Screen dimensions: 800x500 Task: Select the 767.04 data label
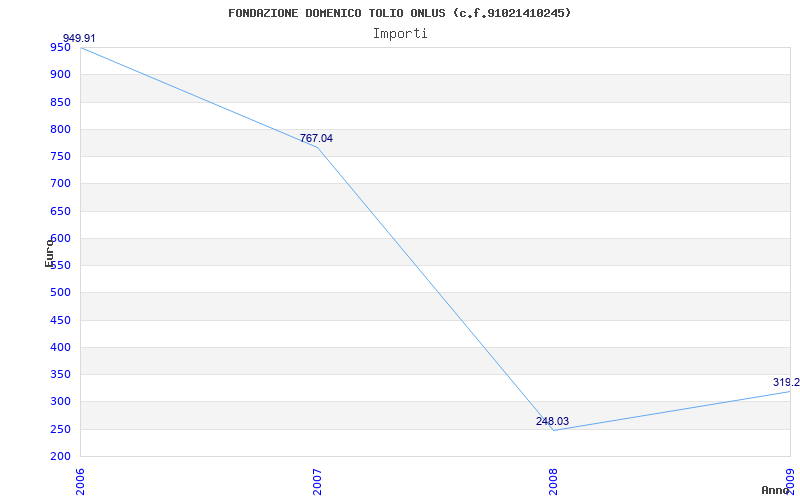(316, 138)
